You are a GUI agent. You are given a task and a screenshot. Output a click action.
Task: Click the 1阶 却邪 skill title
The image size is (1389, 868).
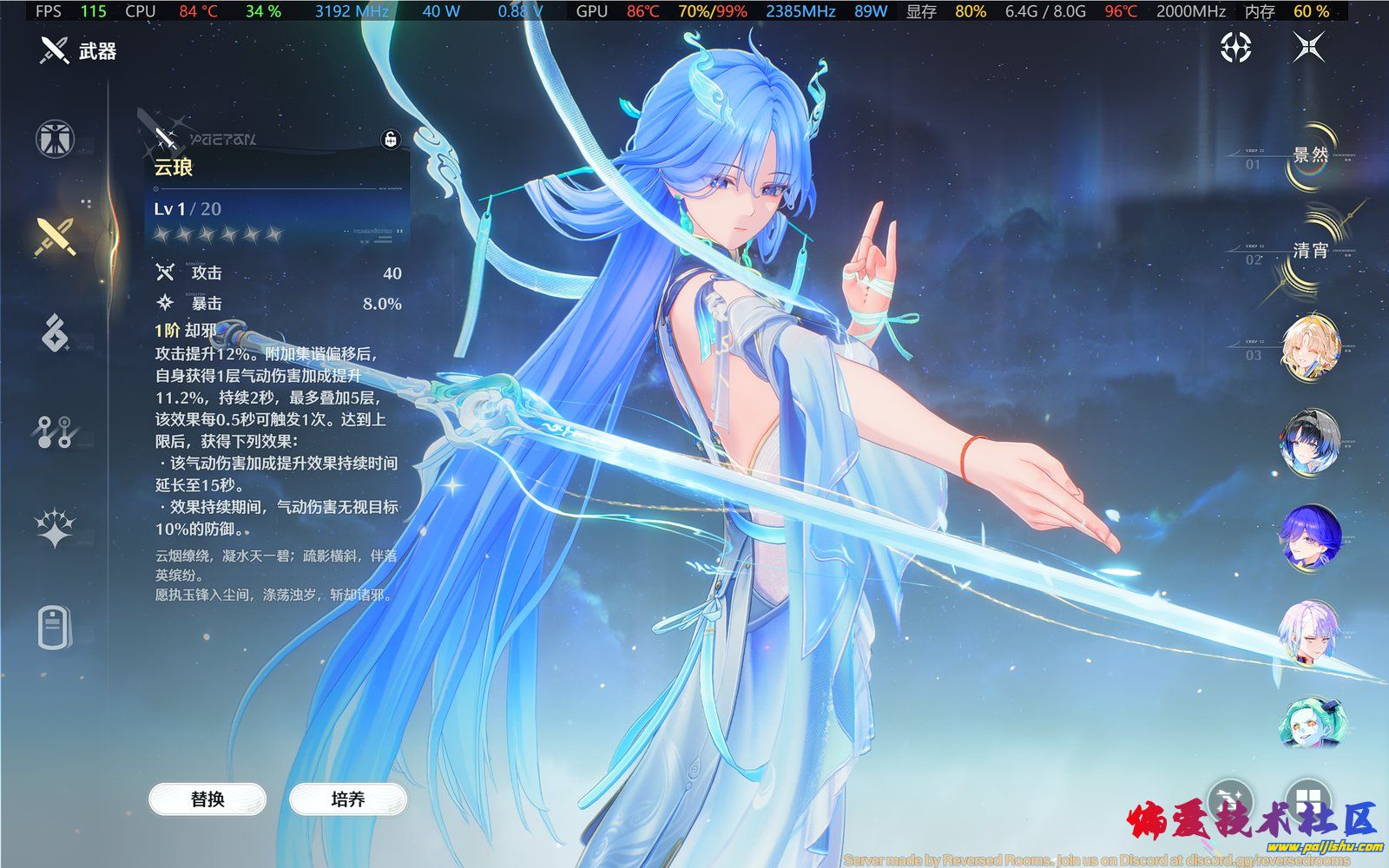pyautogui.click(x=186, y=331)
